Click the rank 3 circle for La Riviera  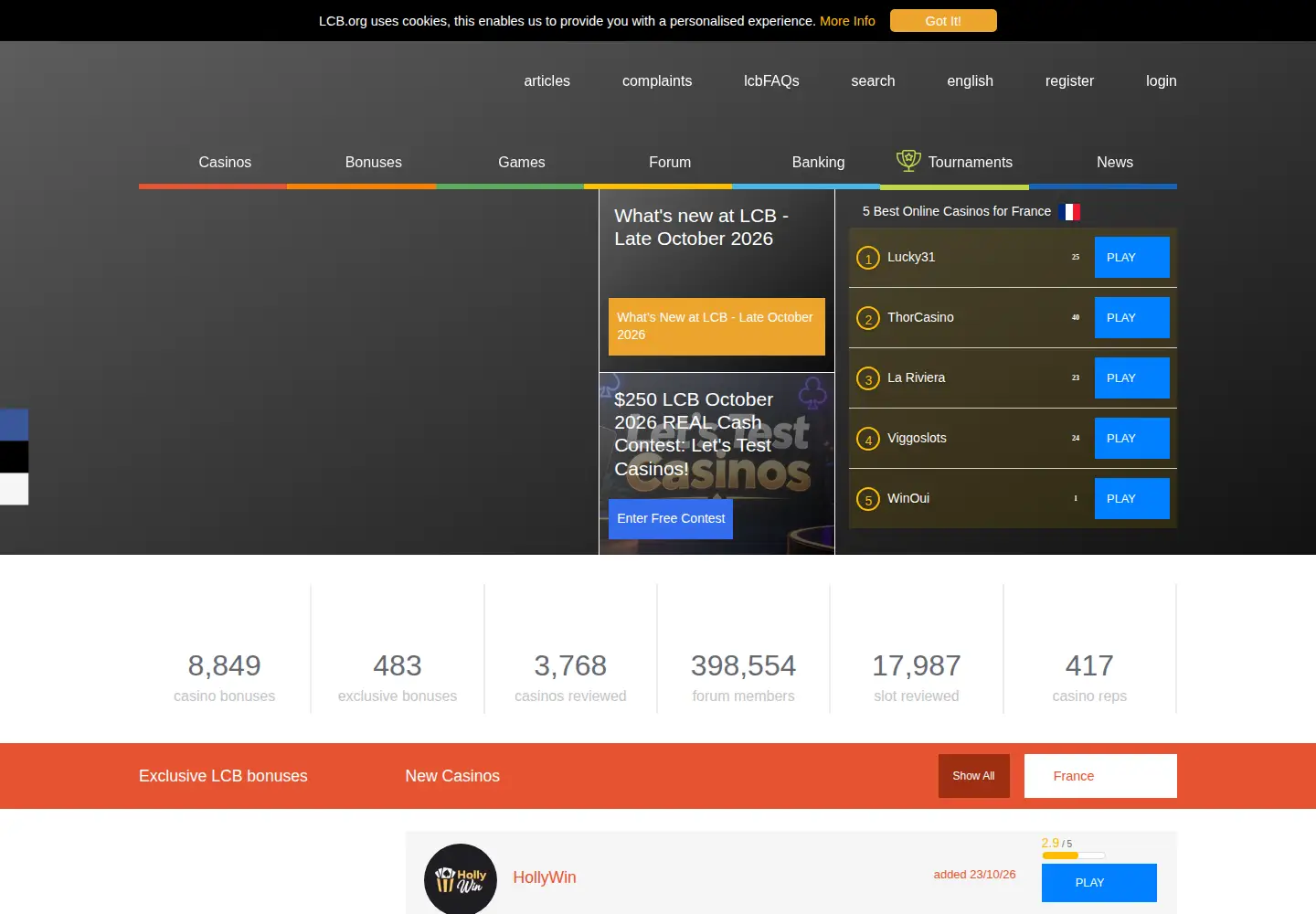[x=868, y=378]
